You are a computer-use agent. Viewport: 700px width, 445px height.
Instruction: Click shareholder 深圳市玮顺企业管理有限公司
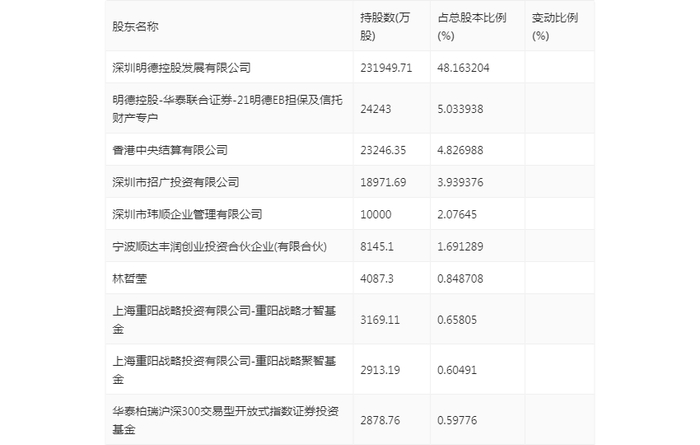[x=188, y=214]
